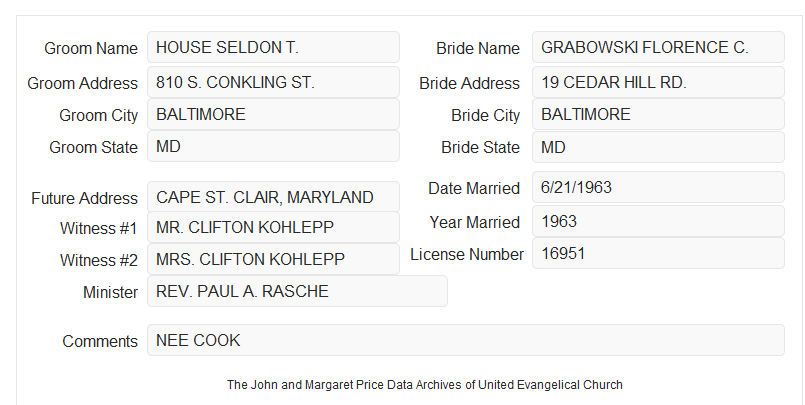
Task: Select the Bride Name field
Action: 658,47
